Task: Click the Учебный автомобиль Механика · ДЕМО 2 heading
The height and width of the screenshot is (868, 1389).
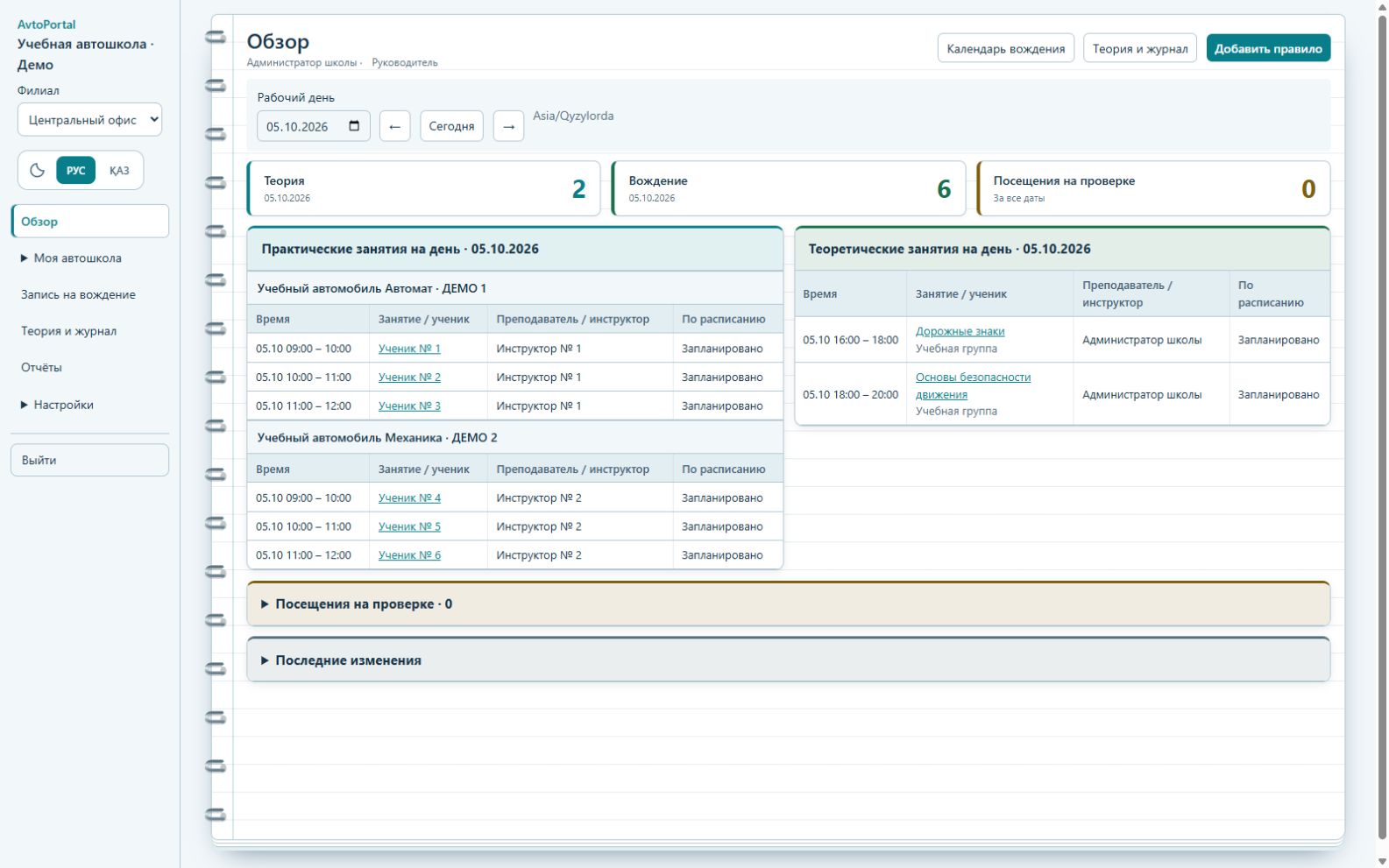Action: tap(377, 438)
